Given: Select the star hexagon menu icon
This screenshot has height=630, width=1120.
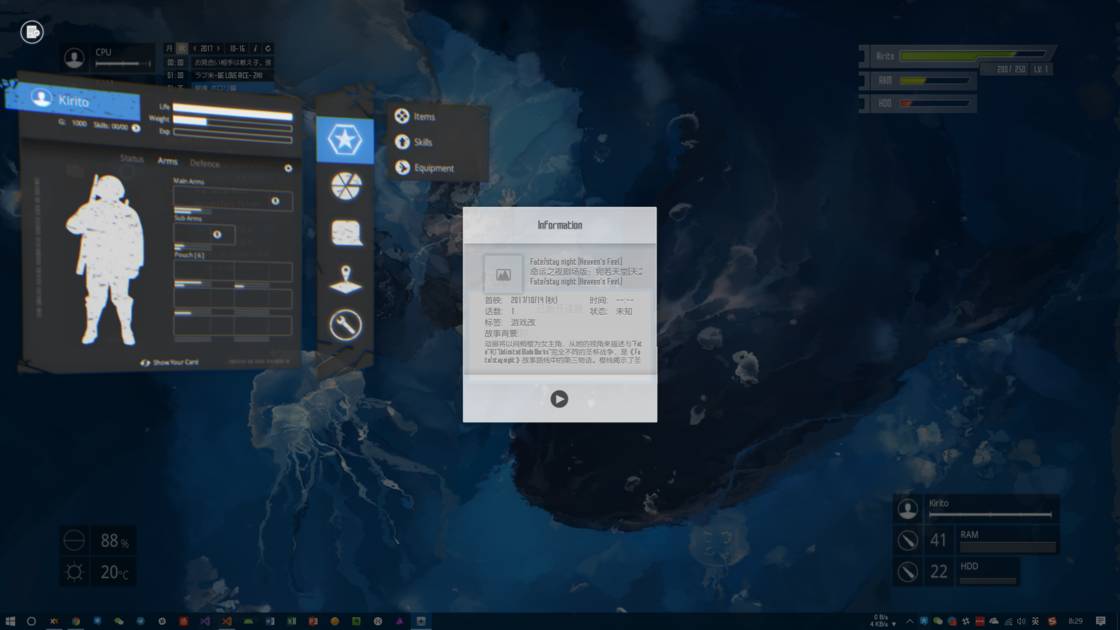Looking at the screenshot, I should pyautogui.click(x=345, y=141).
